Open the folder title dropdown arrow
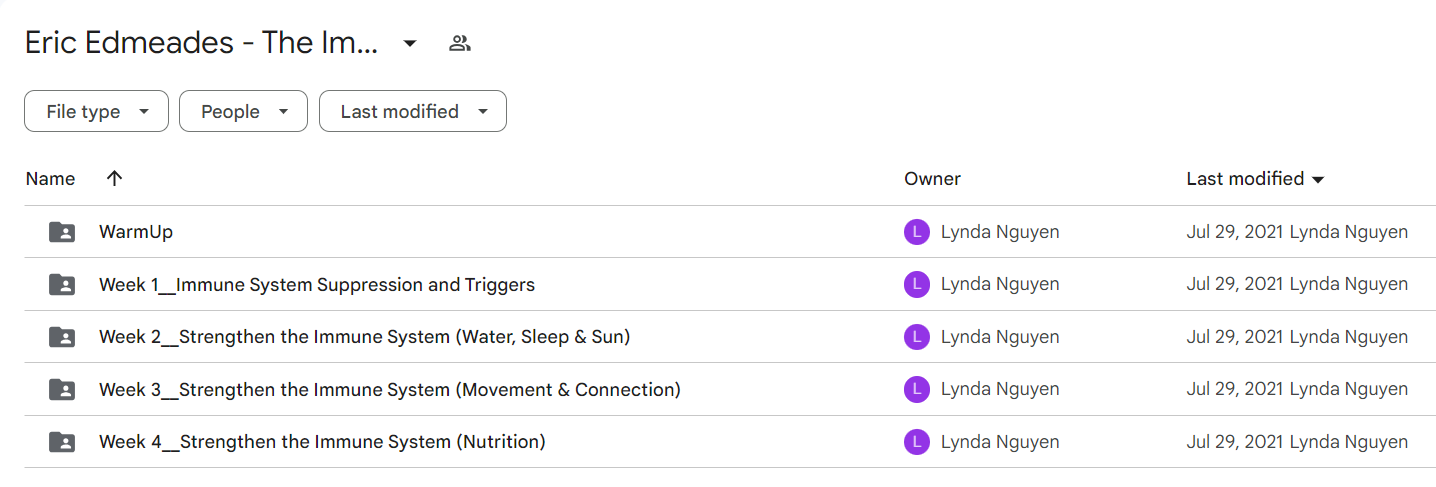1436x487 pixels. pyautogui.click(x=410, y=43)
